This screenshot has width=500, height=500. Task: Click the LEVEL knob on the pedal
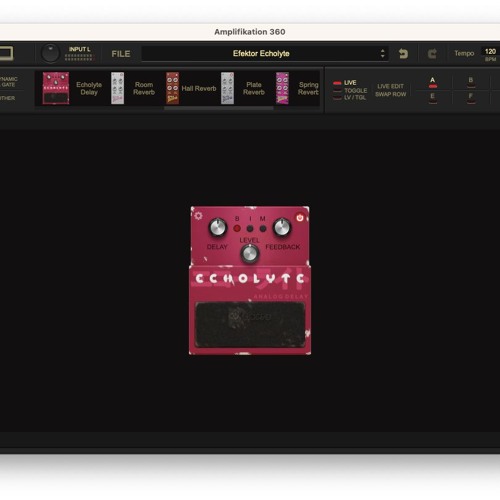coord(250,254)
